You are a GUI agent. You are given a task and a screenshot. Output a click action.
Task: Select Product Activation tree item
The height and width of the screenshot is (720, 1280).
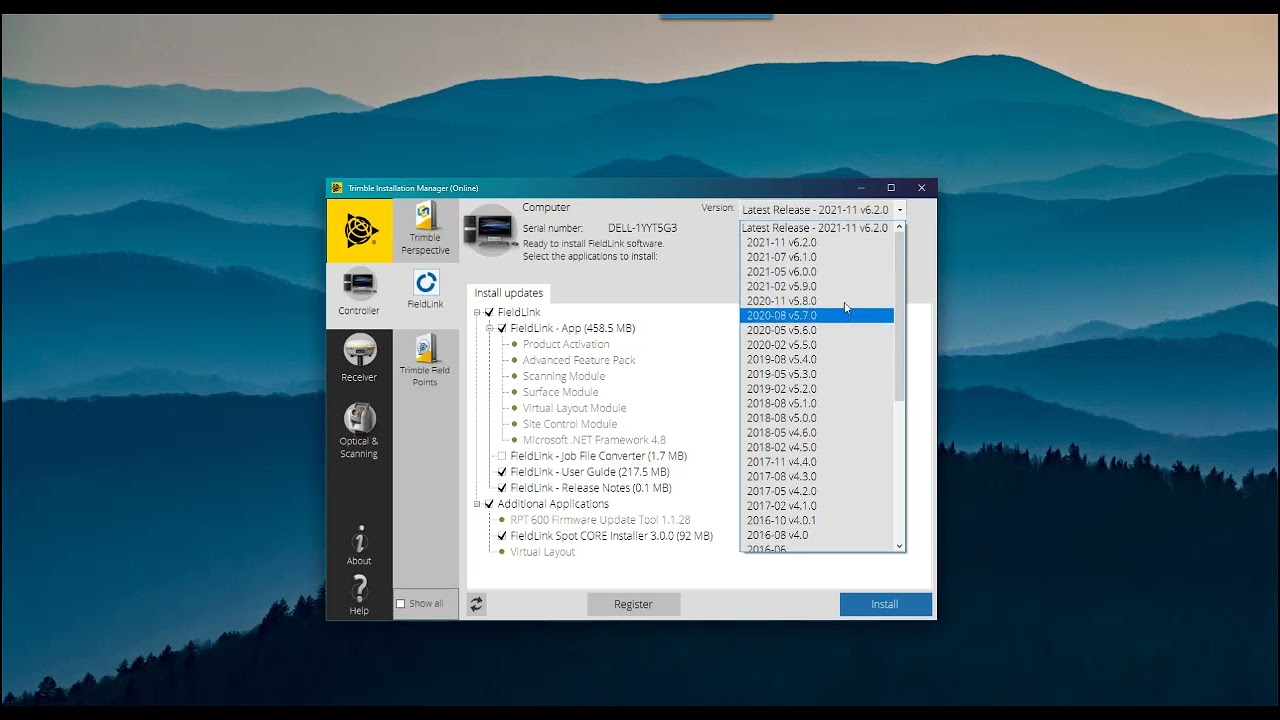[566, 345]
